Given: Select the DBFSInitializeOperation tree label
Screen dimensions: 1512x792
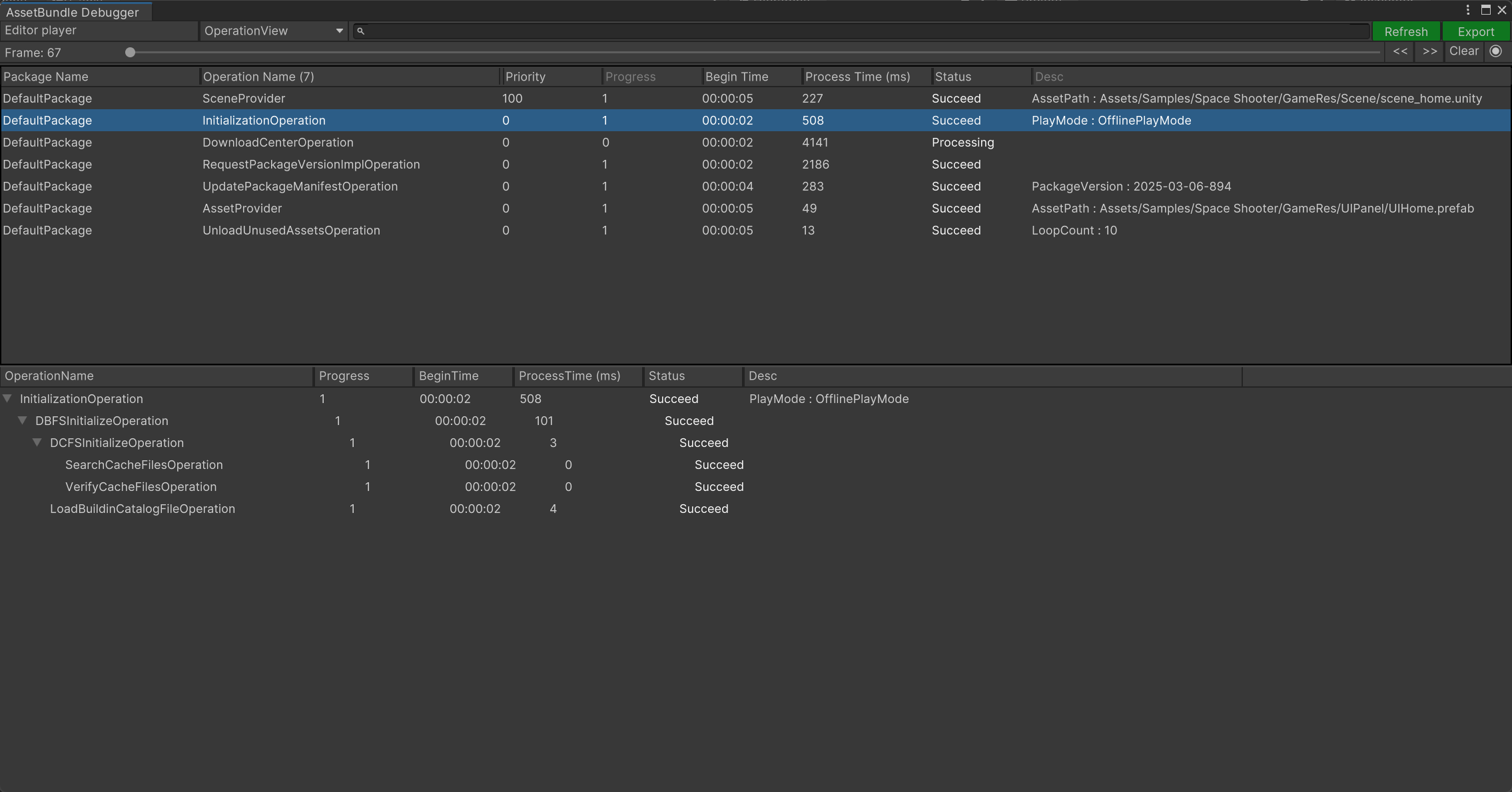Looking at the screenshot, I should pos(102,421).
